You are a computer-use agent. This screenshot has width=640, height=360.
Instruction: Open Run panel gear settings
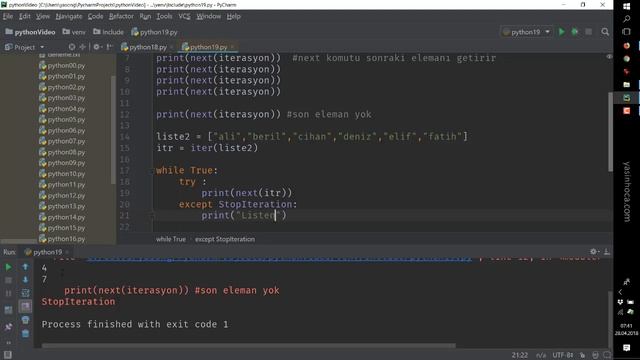pos(594,252)
